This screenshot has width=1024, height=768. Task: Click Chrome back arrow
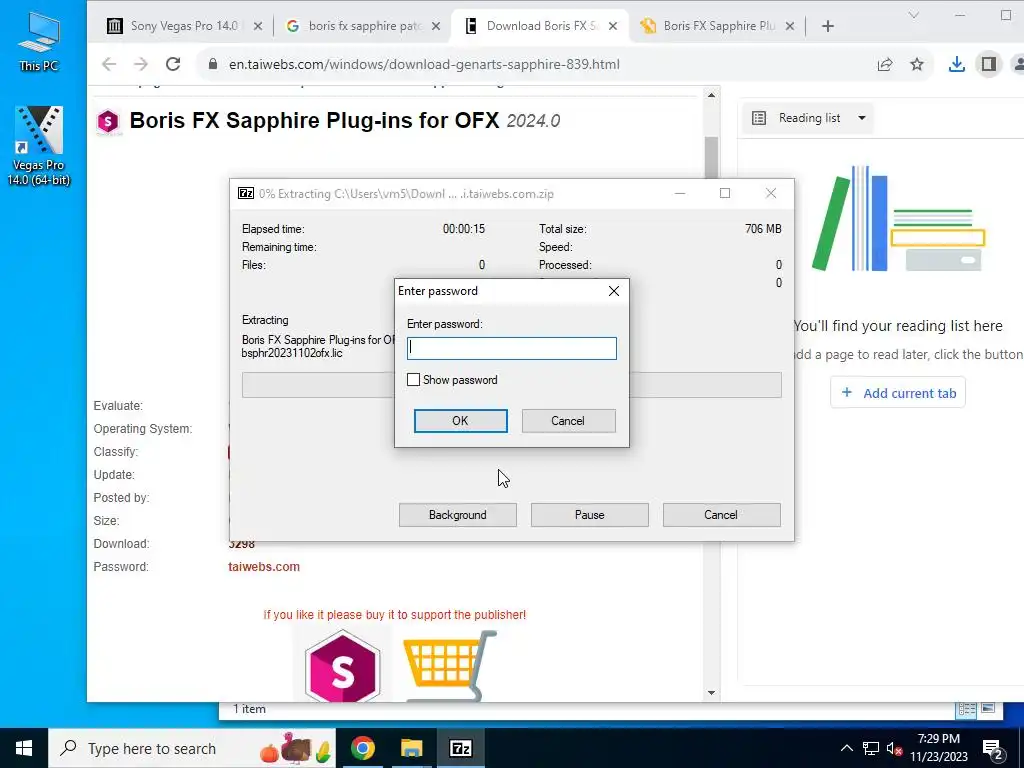(109, 64)
